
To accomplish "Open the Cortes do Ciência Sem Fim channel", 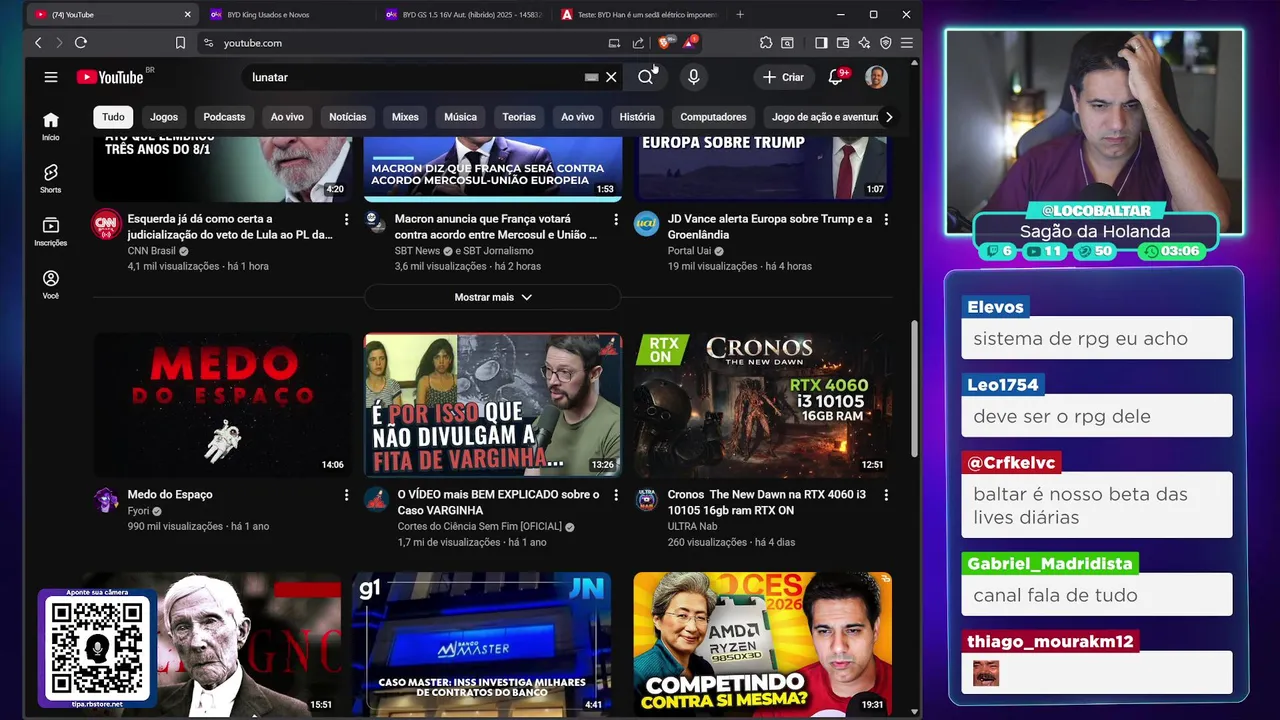I will click(x=480, y=527).
